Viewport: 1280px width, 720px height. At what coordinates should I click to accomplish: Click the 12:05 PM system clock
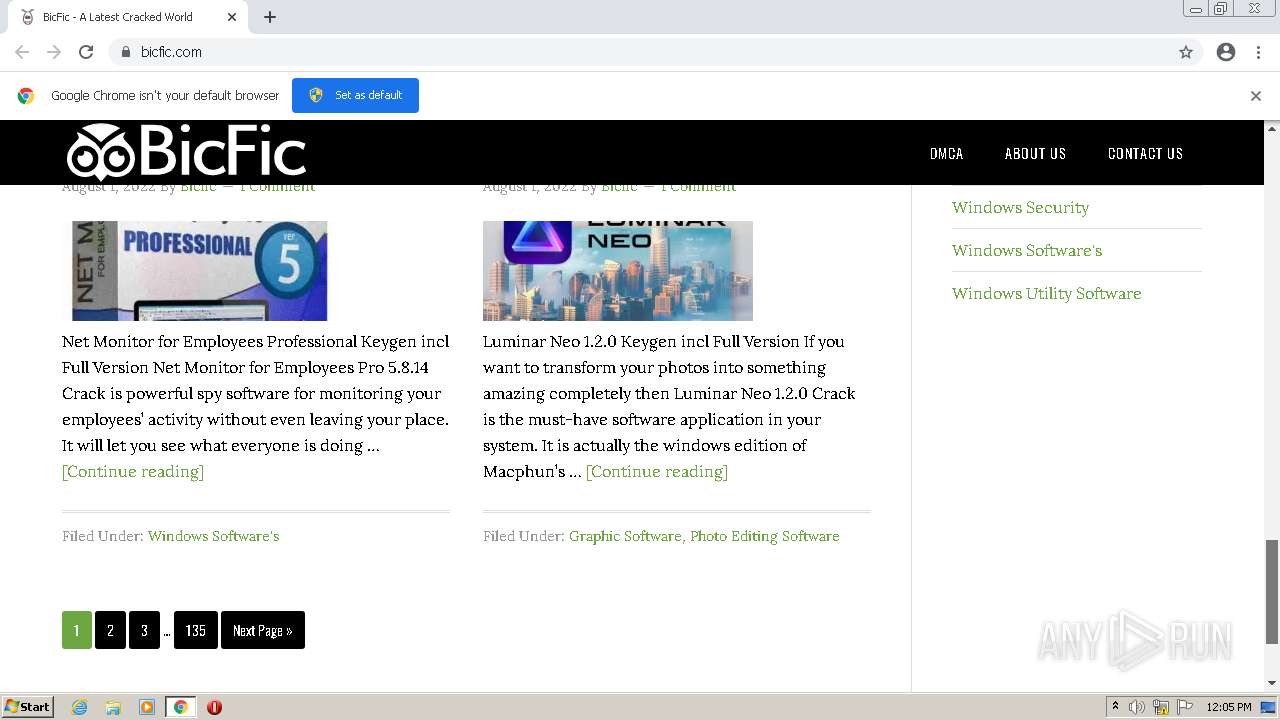click(1229, 707)
